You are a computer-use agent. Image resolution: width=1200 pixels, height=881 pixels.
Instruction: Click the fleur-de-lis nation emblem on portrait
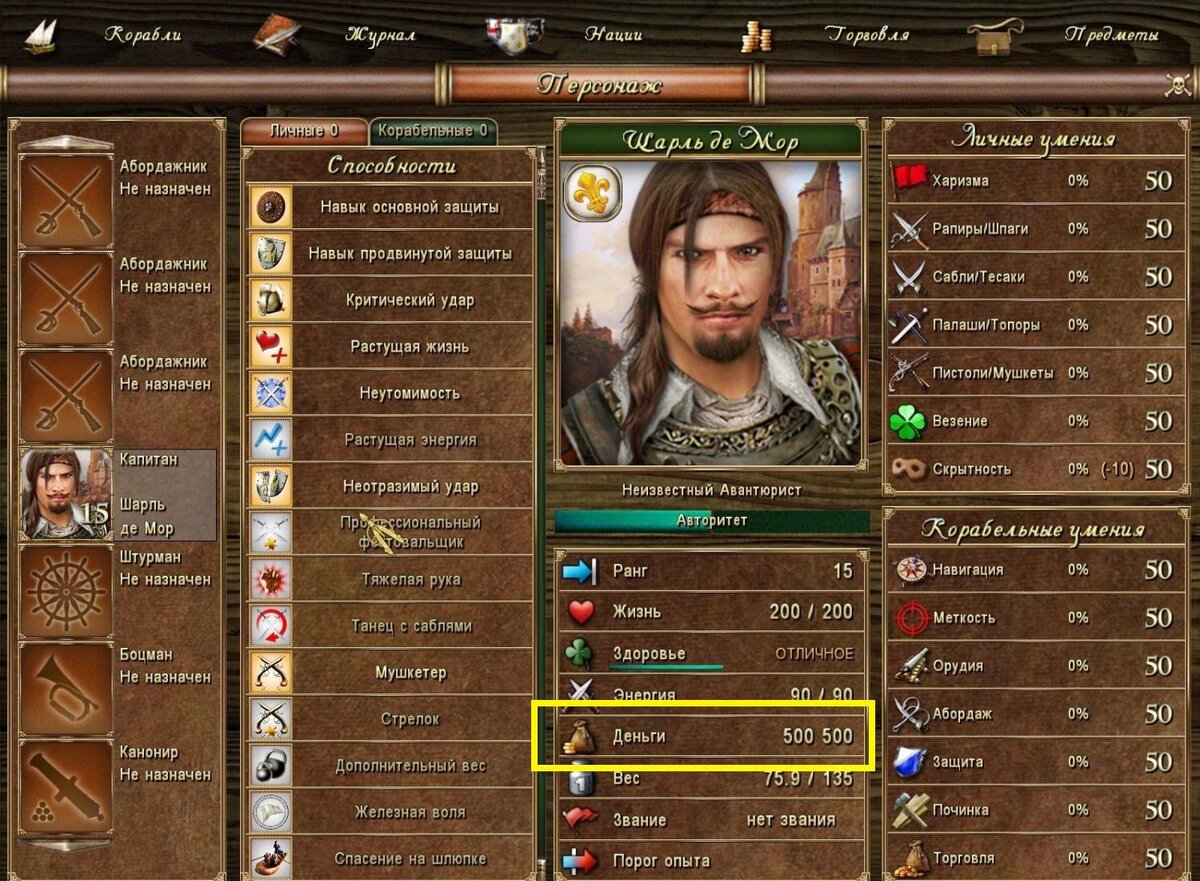pos(593,193)
